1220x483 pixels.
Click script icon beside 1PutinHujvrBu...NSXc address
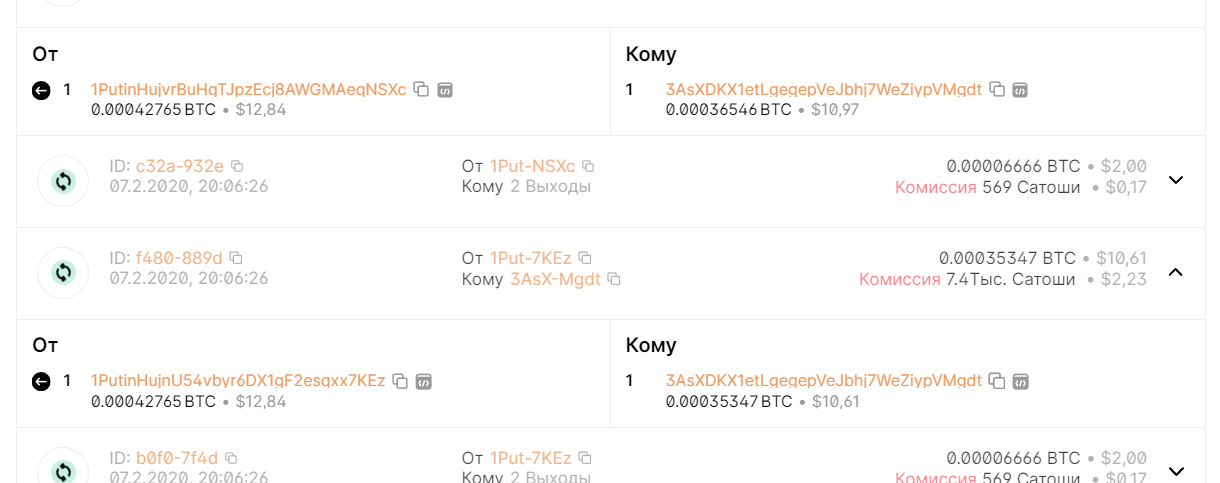pyautogui.click(x=445, y=90)
